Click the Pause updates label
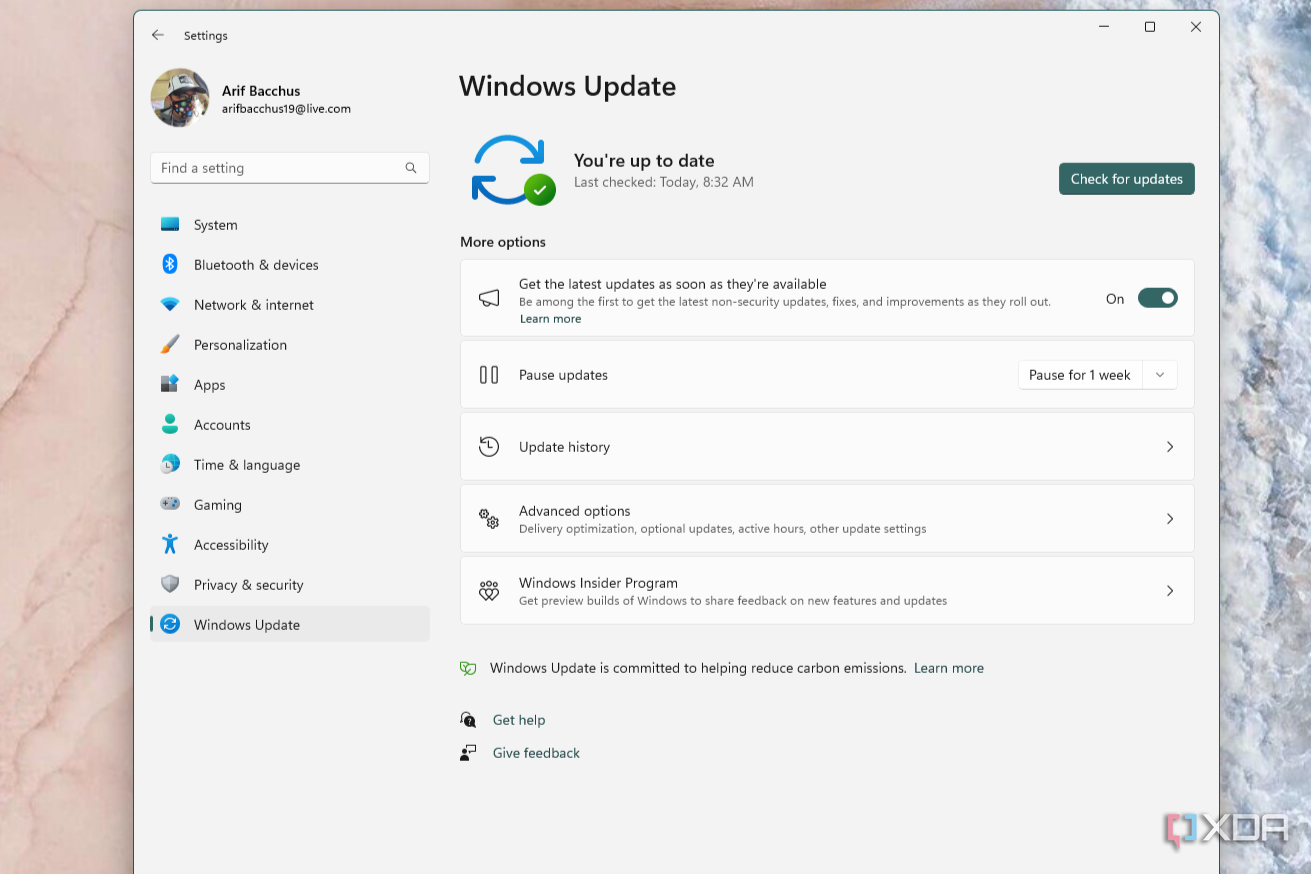The image size is (1311, 874). (563, 375)
